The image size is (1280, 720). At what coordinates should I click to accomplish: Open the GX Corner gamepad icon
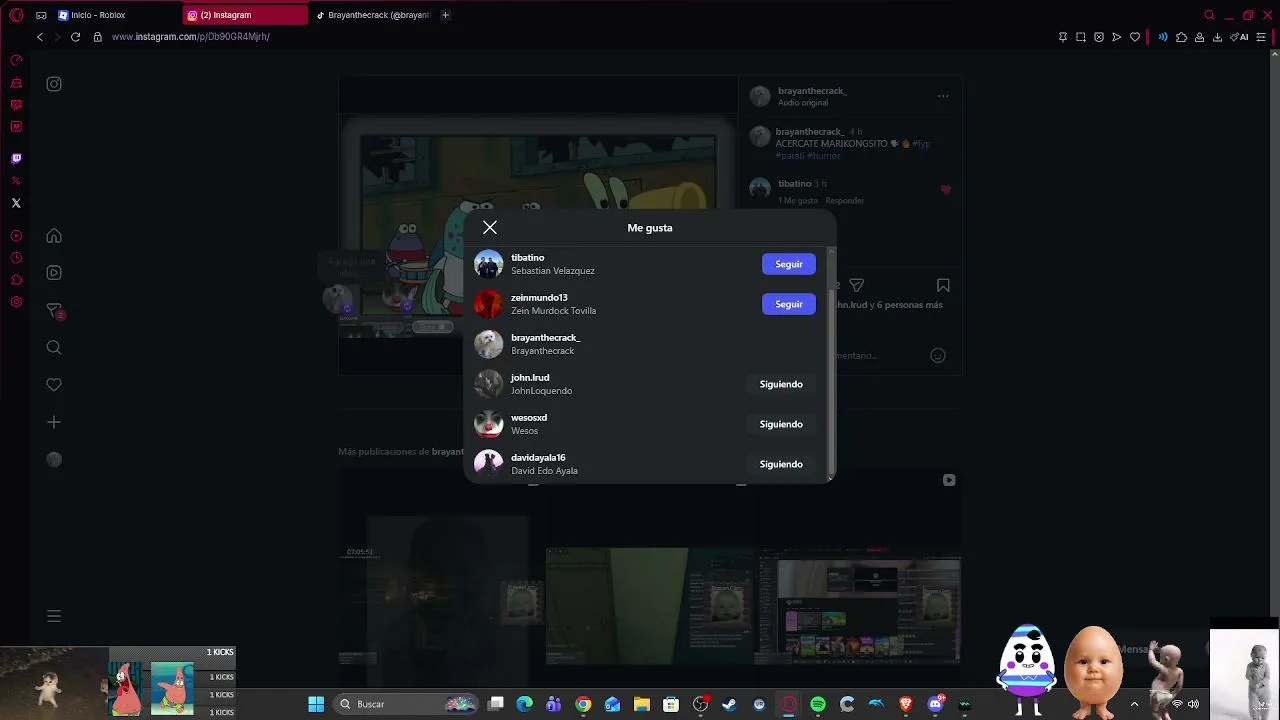point(41,15)
